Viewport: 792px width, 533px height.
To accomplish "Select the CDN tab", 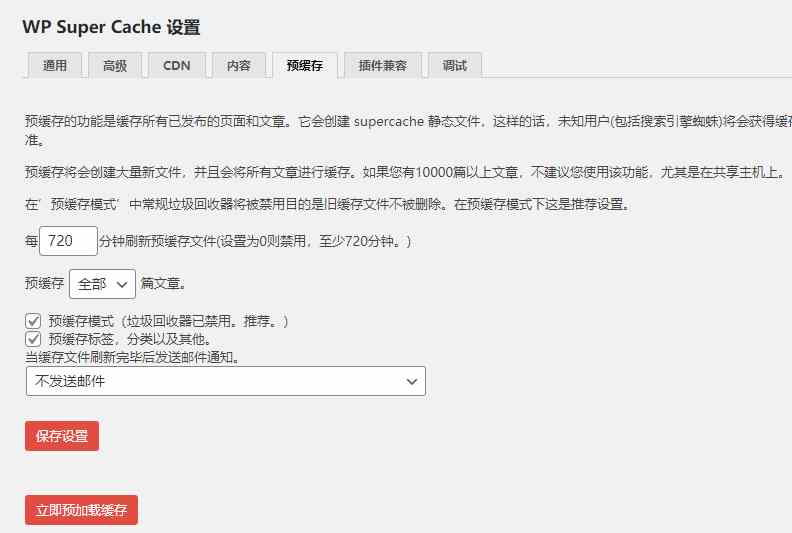I will click(177, 65).
